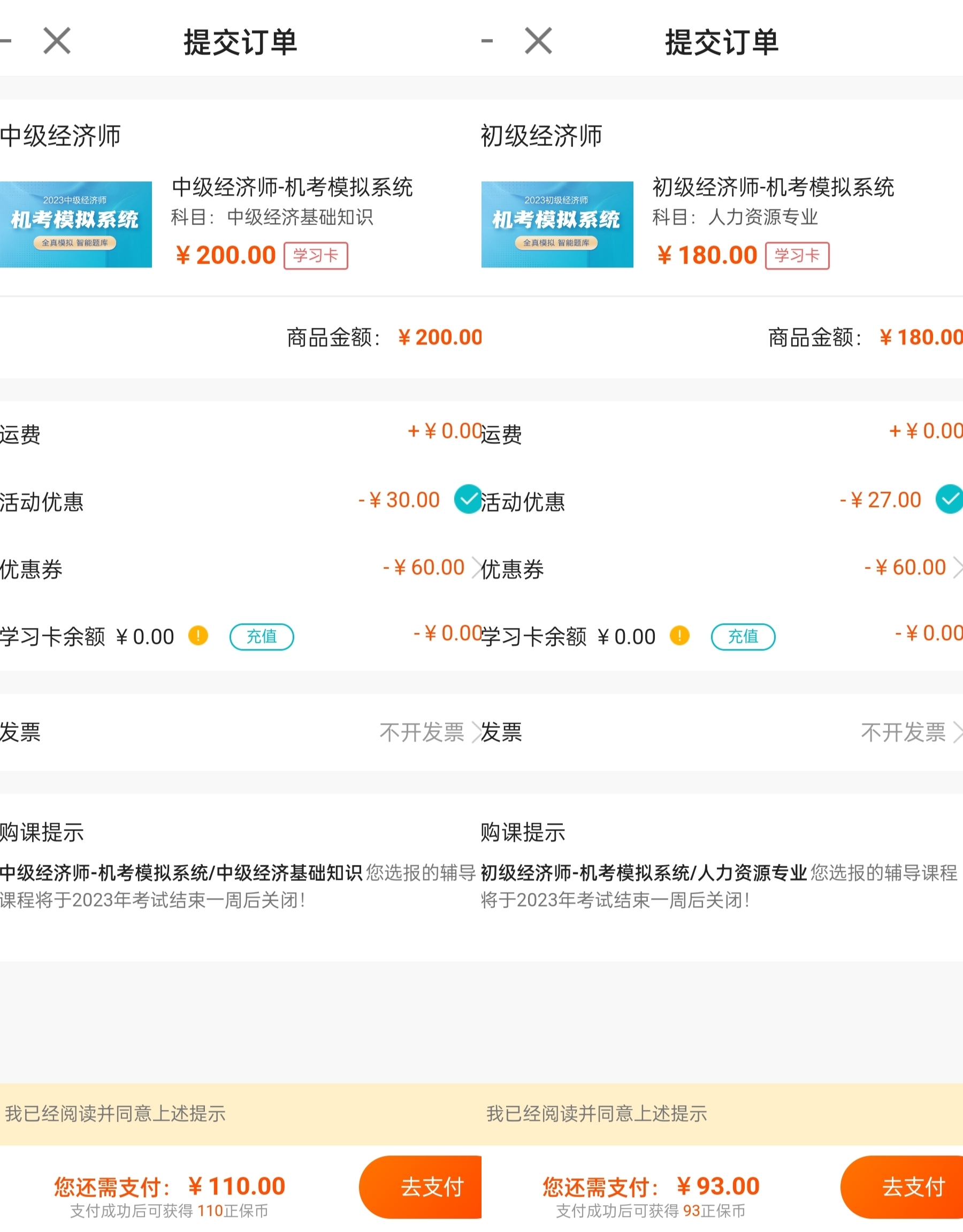Click the 不开发票 option on the left
The width and height of the screenshot is (963, 1232).
tap(422, 732)
